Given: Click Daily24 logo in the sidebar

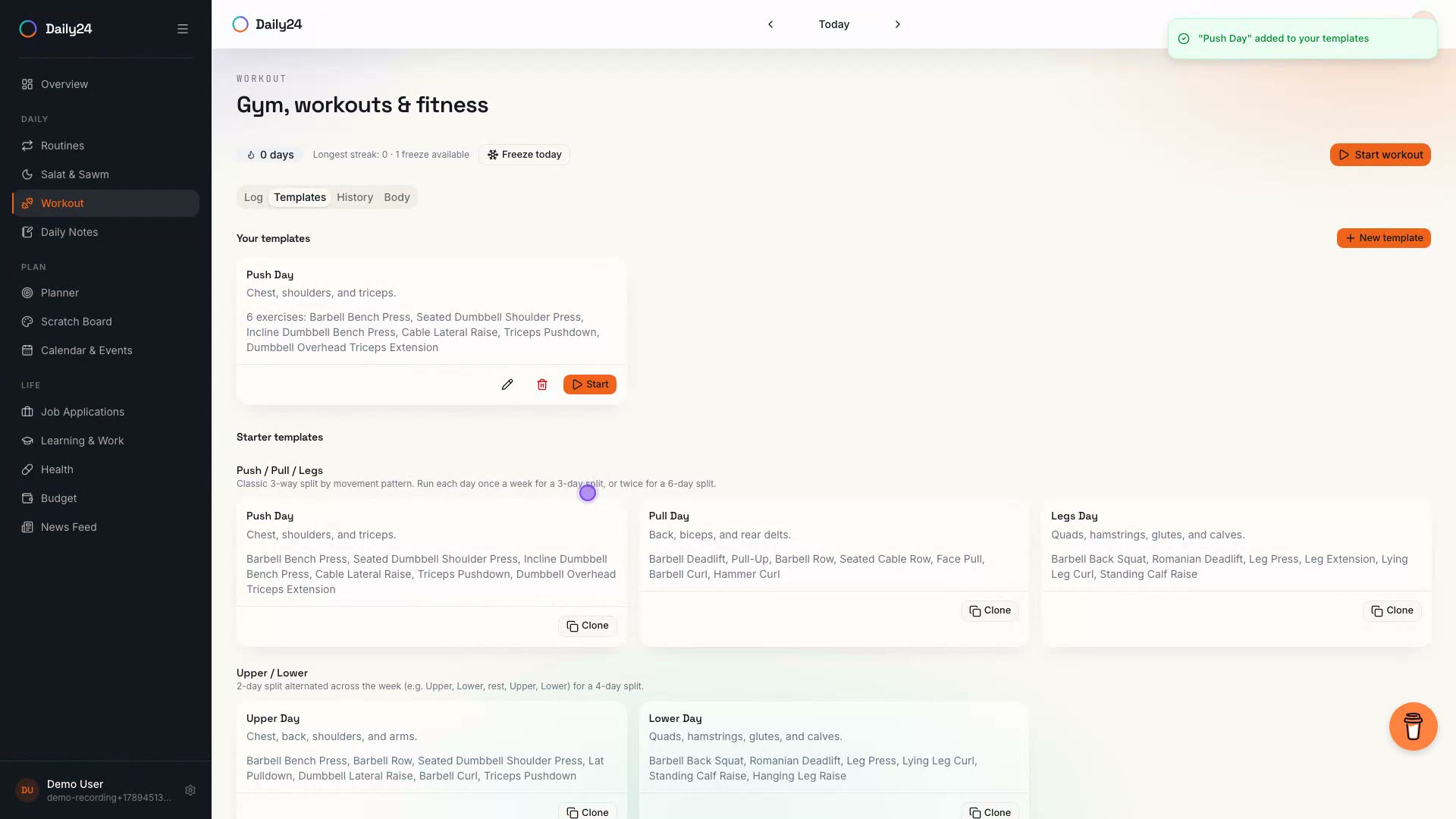Looking at the screenshot, I should point(55,29).
